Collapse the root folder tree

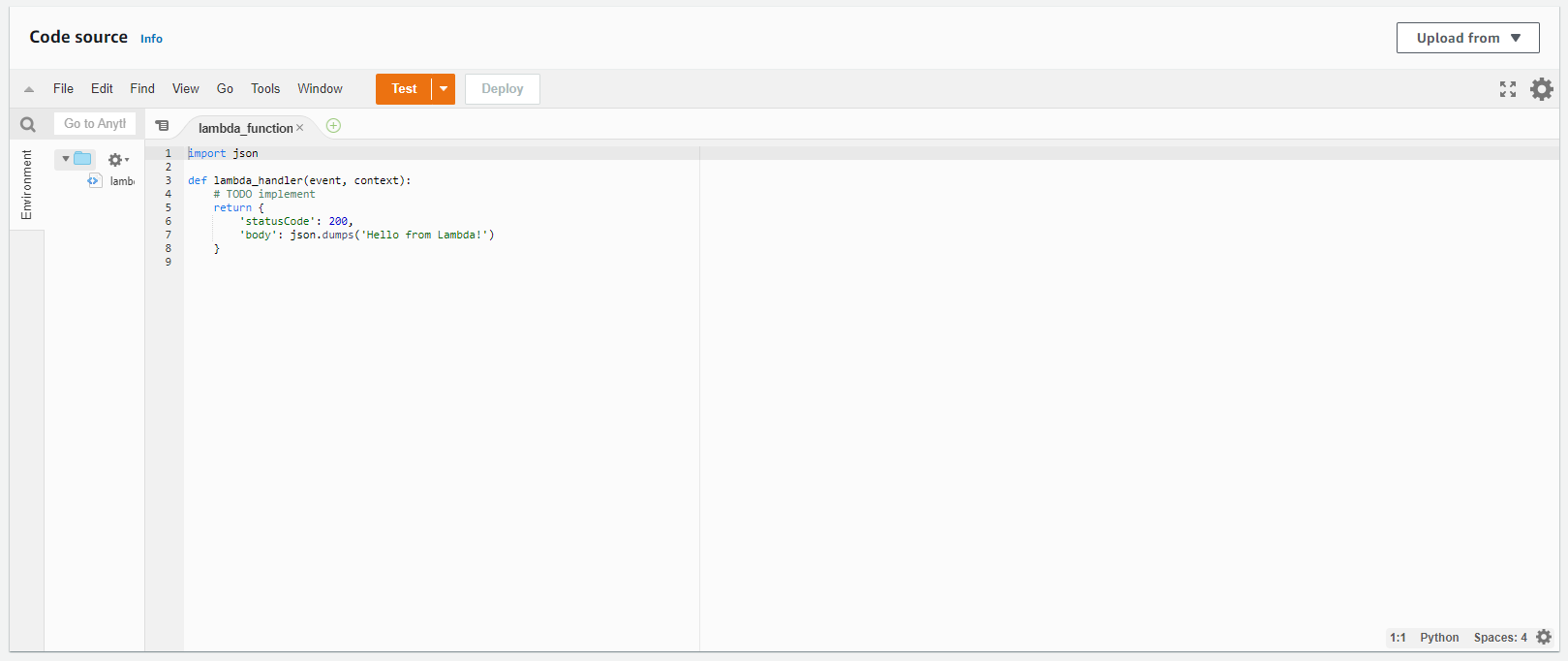click(x=66, y=159)
